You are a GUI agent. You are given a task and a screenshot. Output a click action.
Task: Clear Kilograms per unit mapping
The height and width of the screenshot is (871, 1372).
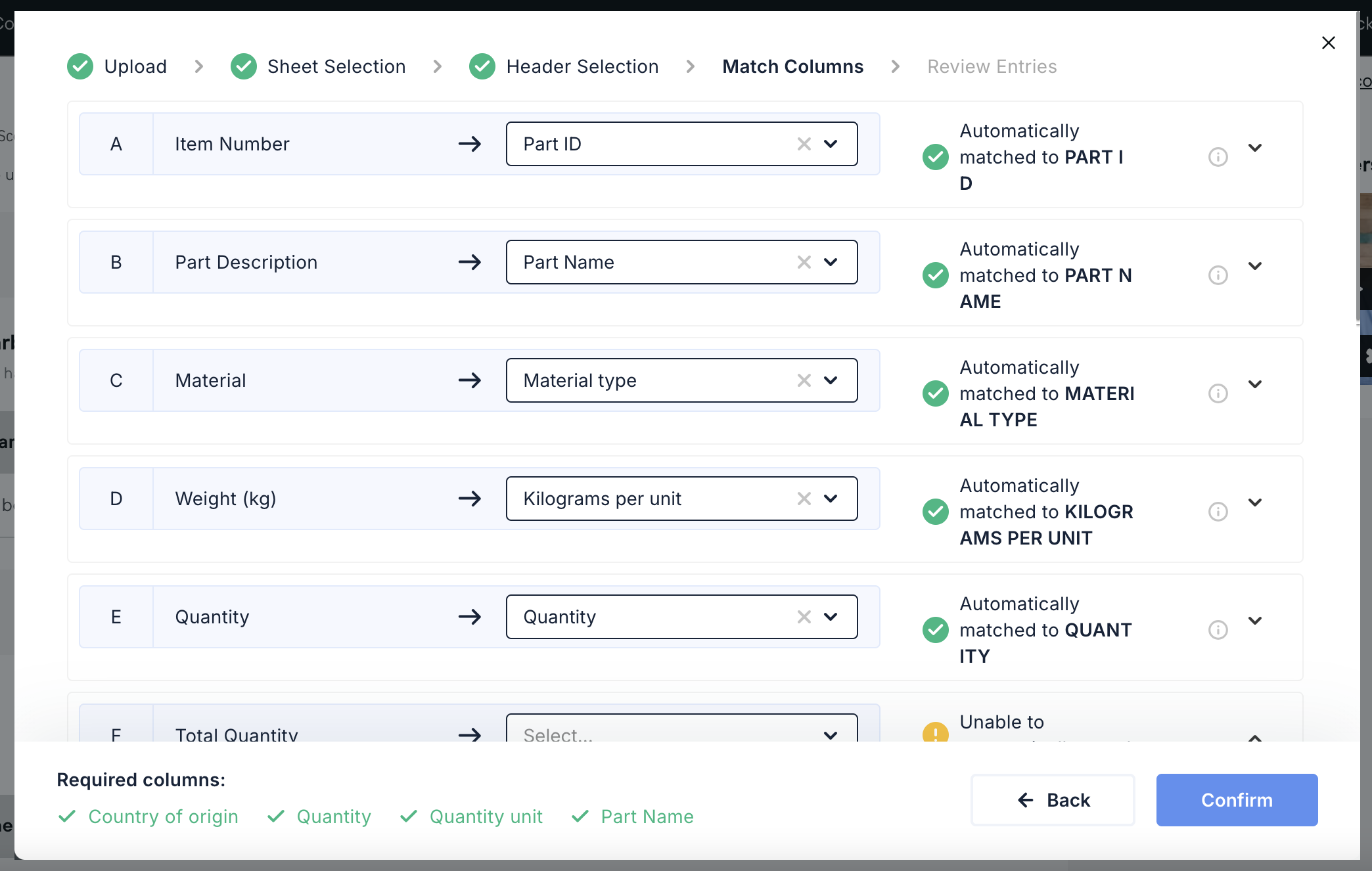(804, 499)
